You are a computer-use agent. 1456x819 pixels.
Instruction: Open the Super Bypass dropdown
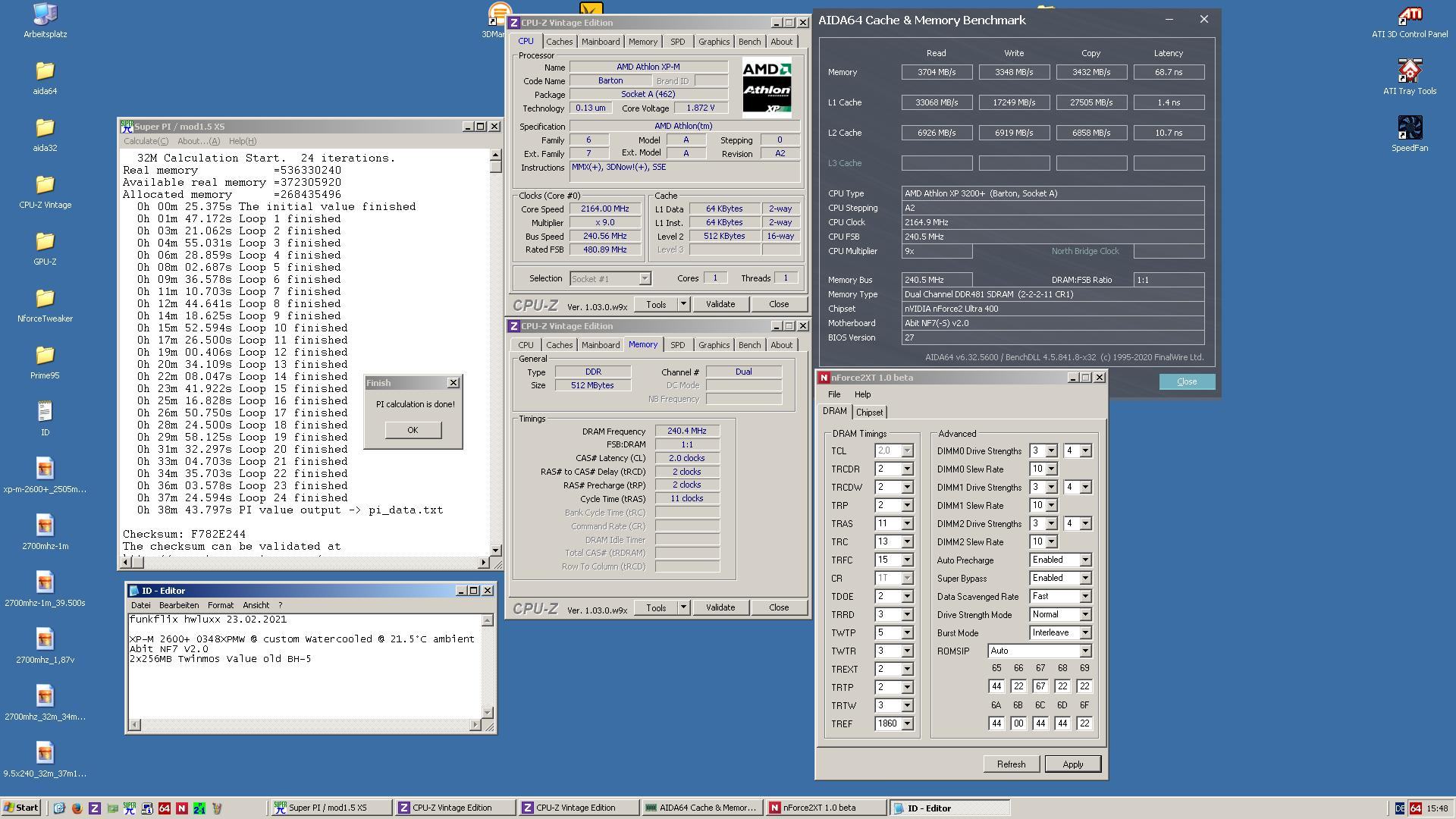[x=1085, y=579]
